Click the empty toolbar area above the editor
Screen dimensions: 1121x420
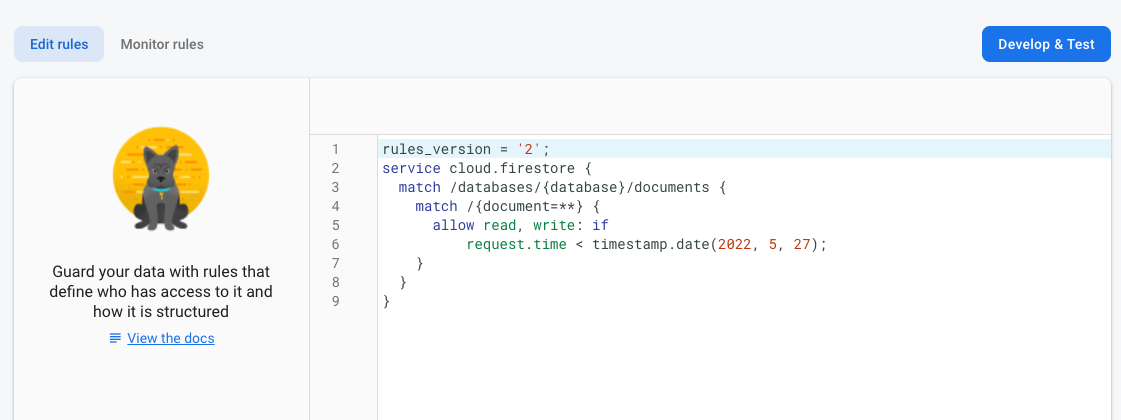click(x=710, y=105)
